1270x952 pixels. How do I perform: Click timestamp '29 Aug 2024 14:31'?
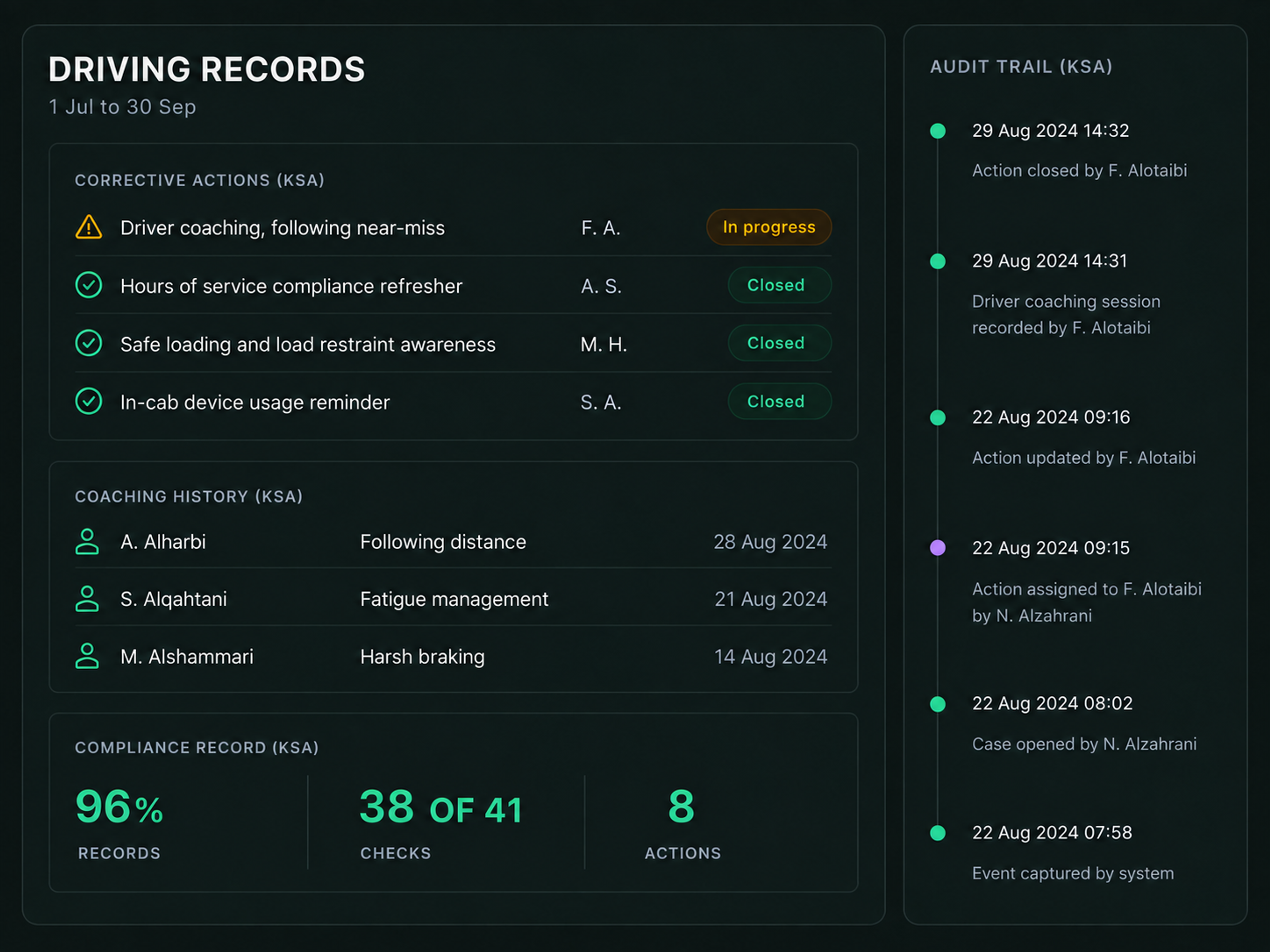click(x=1049, y=261)
